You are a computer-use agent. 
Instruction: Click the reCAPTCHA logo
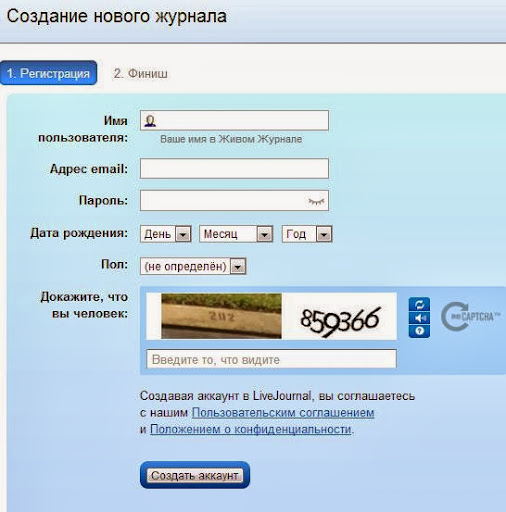point(470,316)
